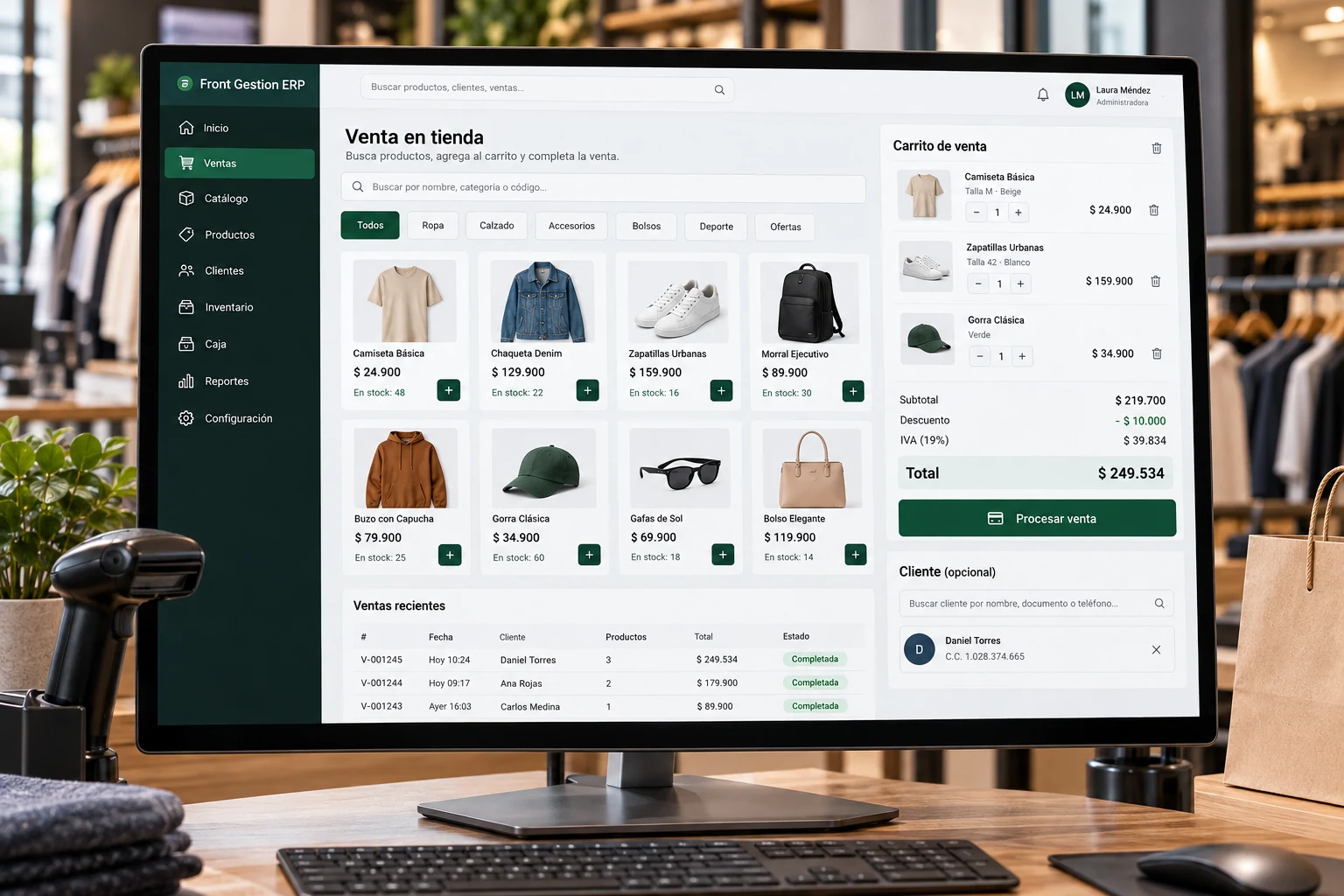Select the Calzado category filter
Image resolution: width=1344 pixels, height=896 pixels.
click(x=497, y=226)
